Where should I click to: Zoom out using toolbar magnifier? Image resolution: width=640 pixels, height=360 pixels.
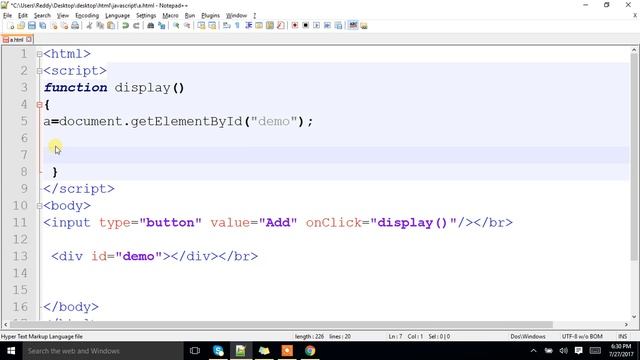coord(187,26)
